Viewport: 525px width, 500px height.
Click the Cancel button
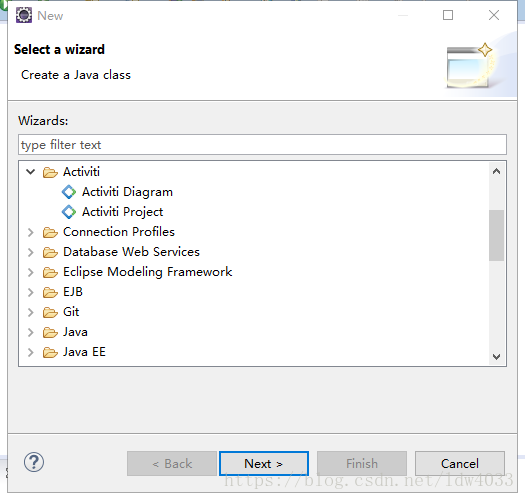[x=460, y=463]
